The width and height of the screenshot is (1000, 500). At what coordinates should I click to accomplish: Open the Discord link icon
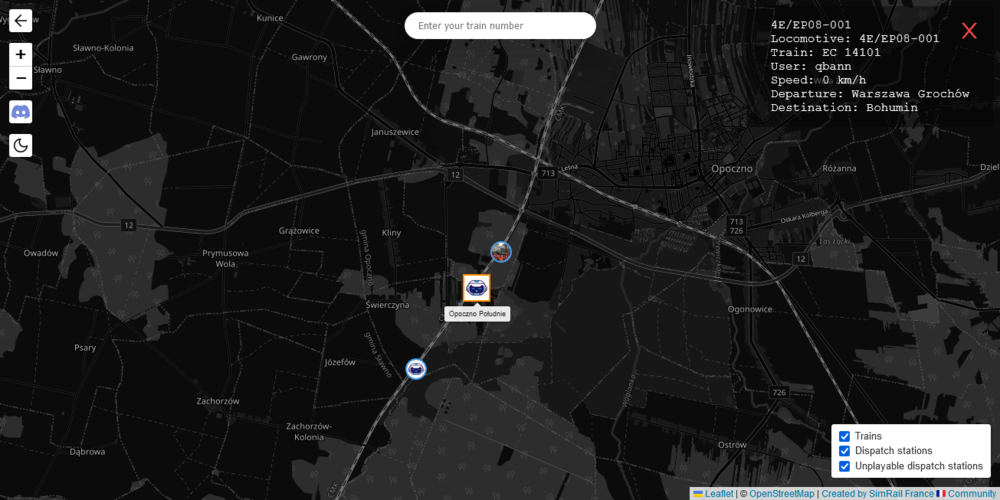tap(20, 112)
